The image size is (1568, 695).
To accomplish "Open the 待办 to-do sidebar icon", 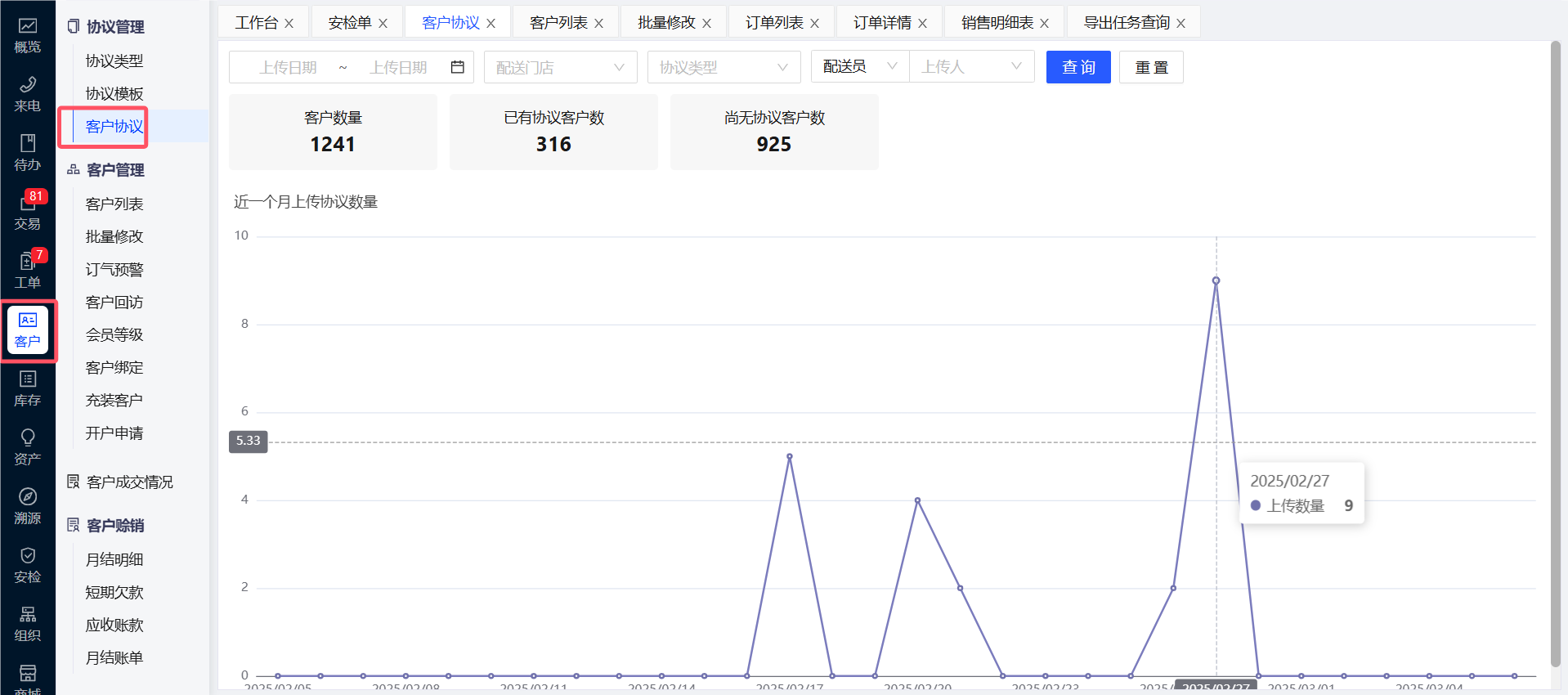I will point(27,153).
